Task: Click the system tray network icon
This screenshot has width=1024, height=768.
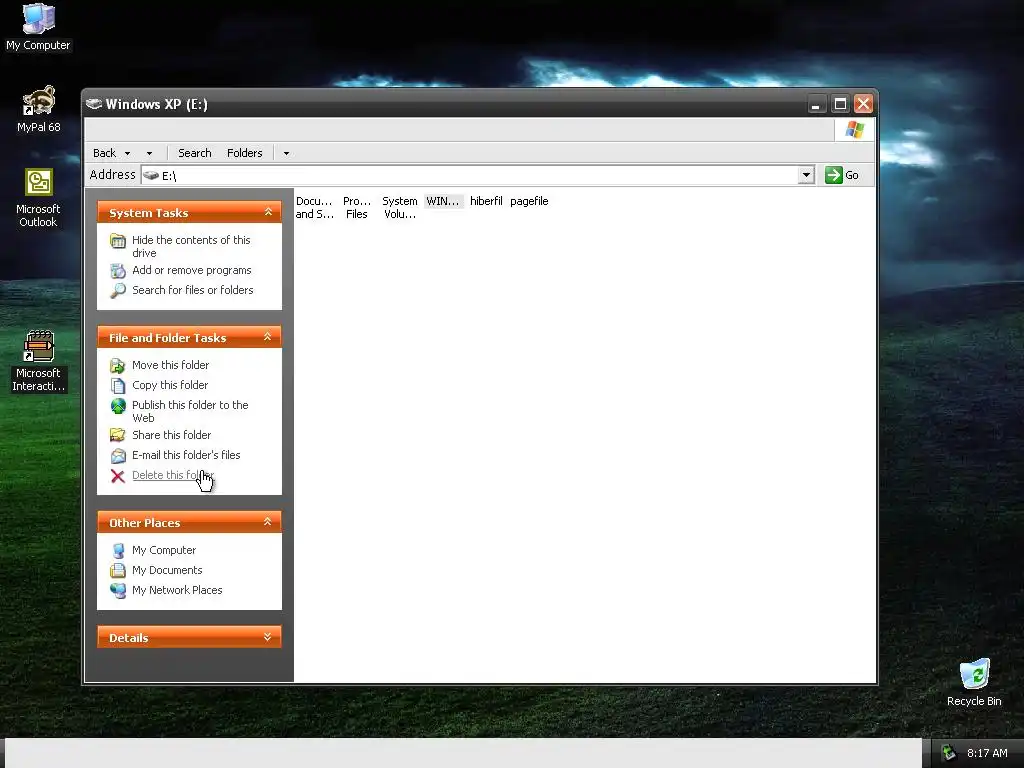Action: pyautogui.click(x=948, y=753)
